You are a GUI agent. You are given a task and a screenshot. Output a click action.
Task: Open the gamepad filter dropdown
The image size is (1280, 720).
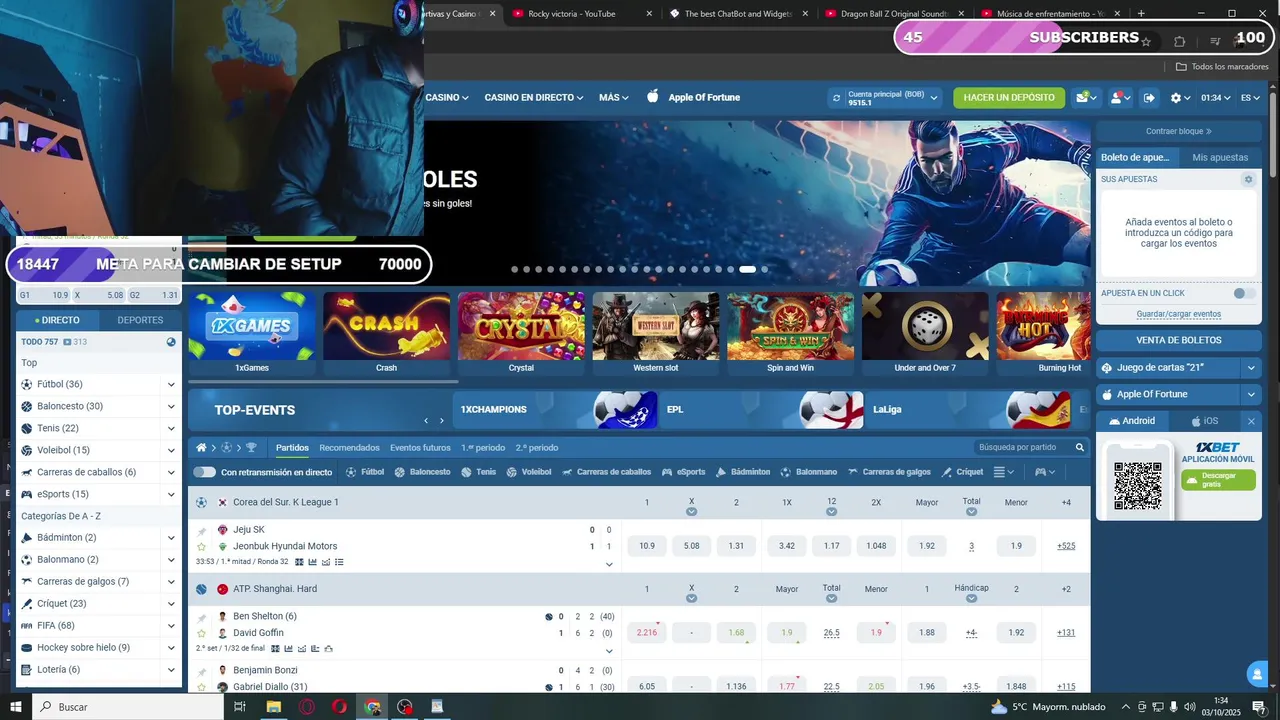point(1045,472)
